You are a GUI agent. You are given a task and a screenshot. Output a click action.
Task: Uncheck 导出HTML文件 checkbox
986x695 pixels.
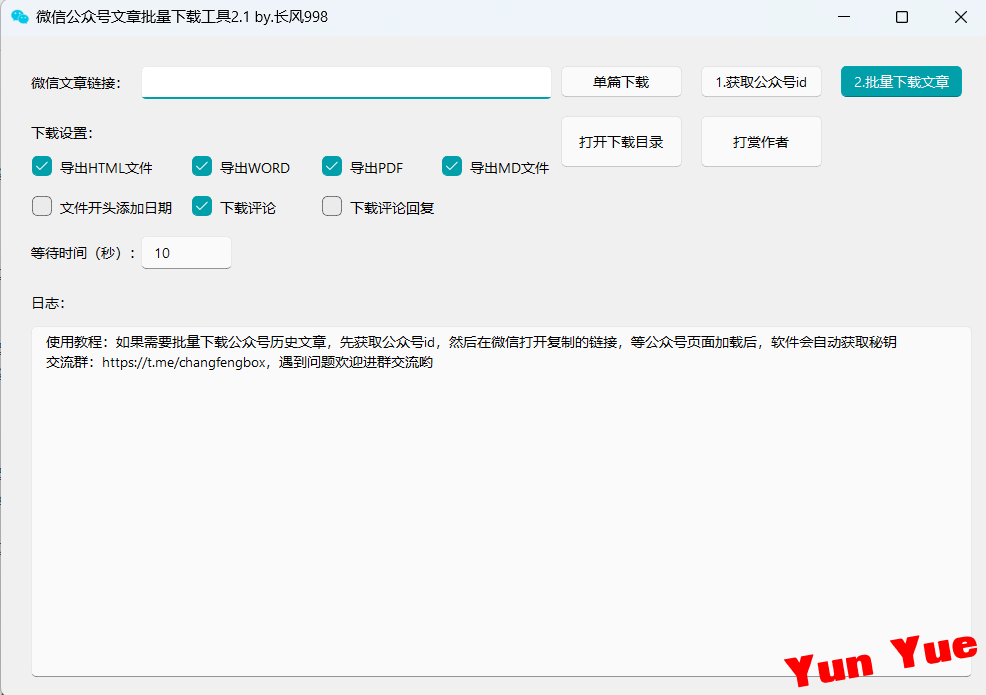click(42, 167)
